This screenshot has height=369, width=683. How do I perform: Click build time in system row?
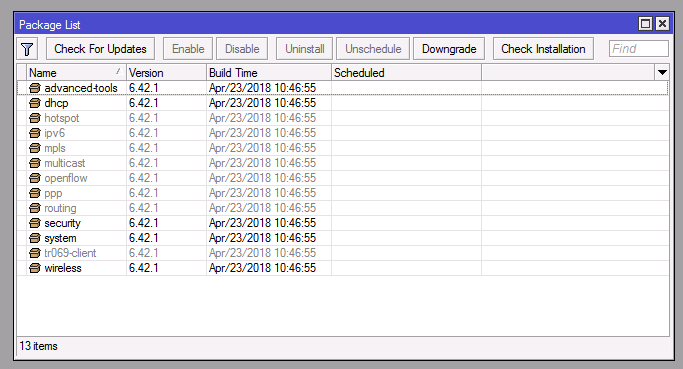[x=262, y=238]
